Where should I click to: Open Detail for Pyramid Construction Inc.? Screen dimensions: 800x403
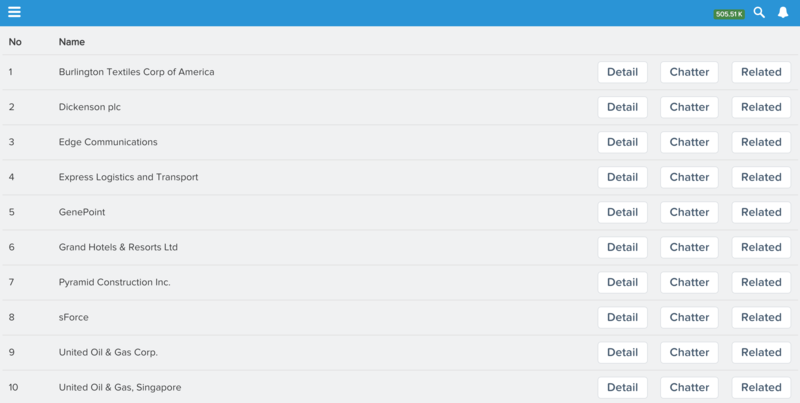pos(622,282)
